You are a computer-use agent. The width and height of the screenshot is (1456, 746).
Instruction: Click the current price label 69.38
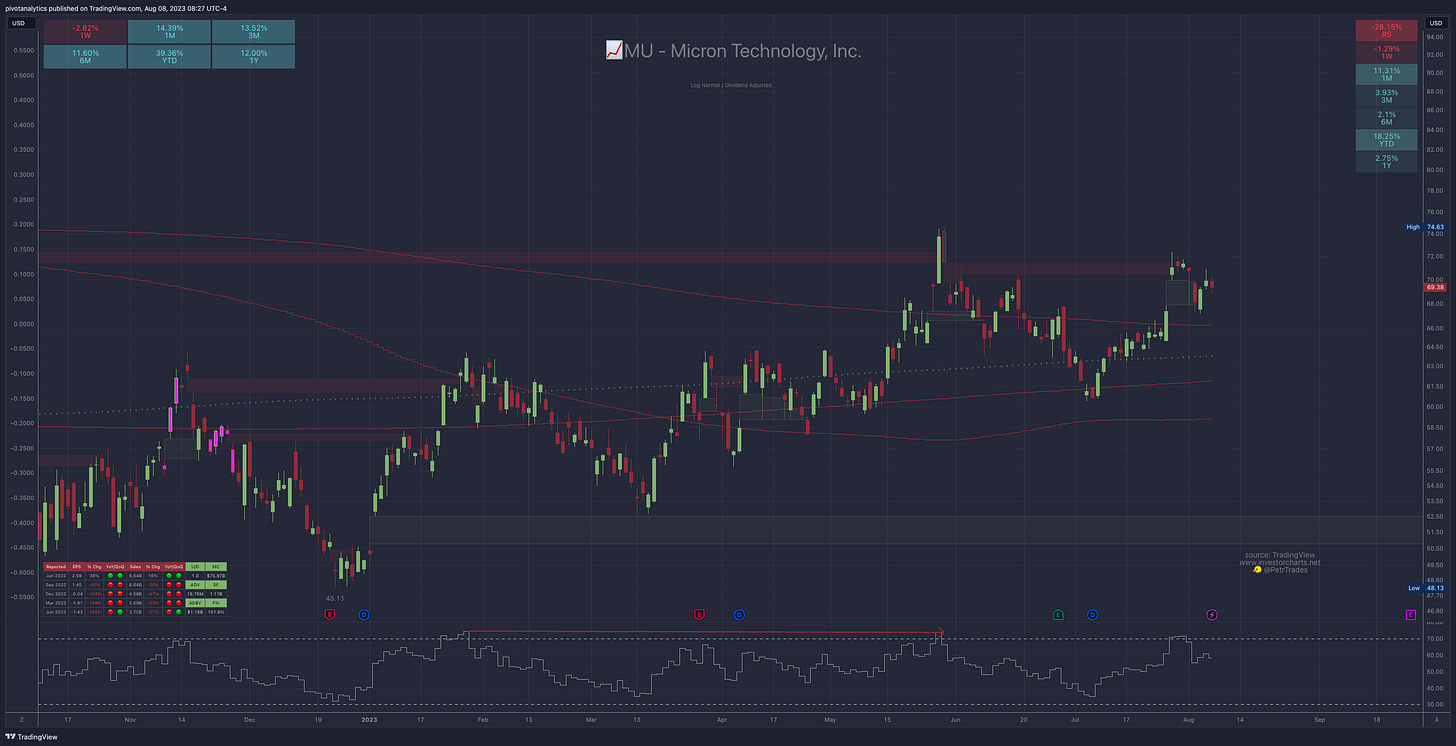[x=1435, y=287]
